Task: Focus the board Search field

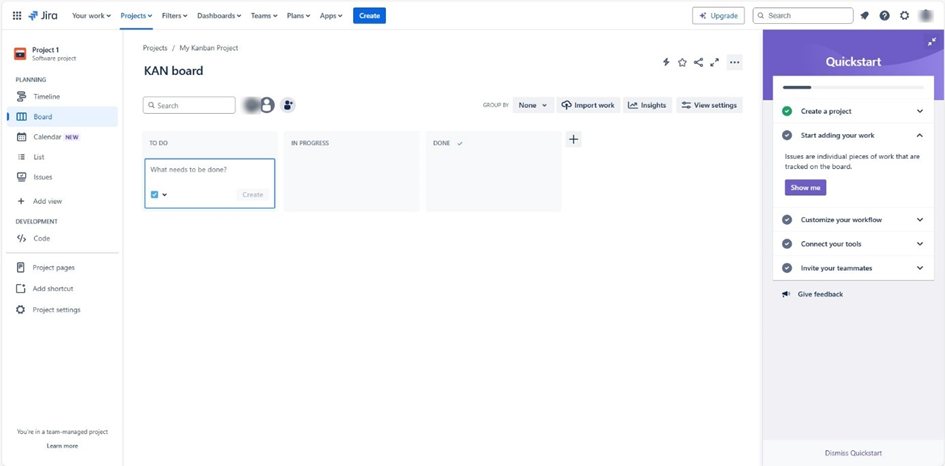Action: 189,105
